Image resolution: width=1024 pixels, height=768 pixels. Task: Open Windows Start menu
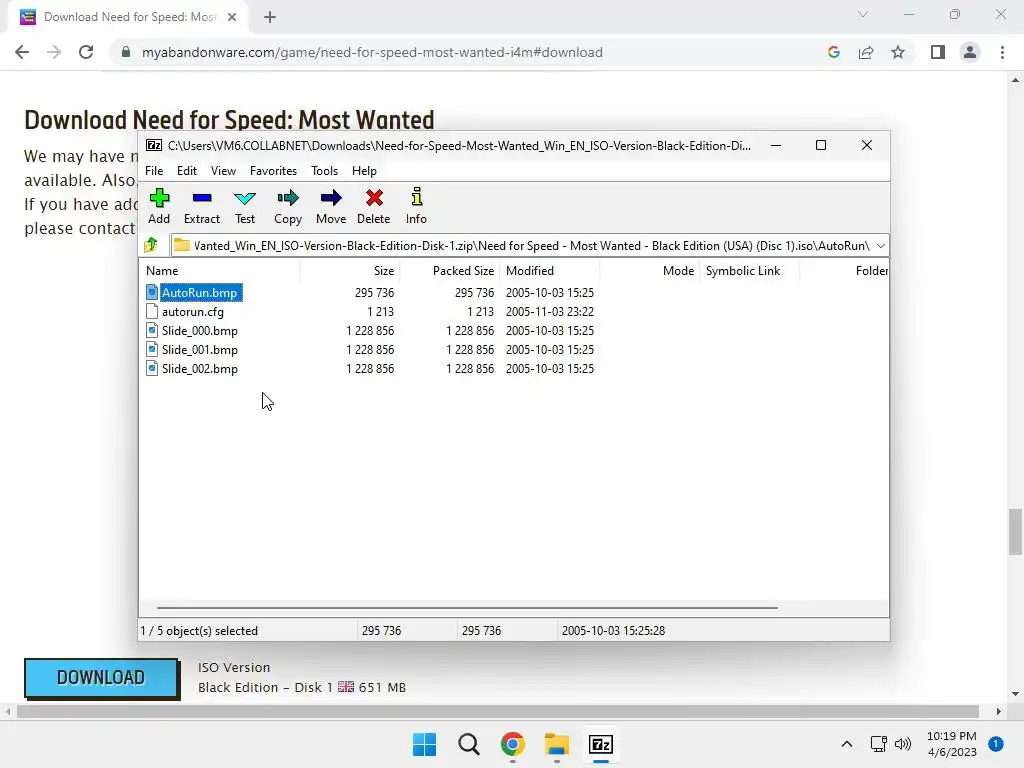[424, 744]
